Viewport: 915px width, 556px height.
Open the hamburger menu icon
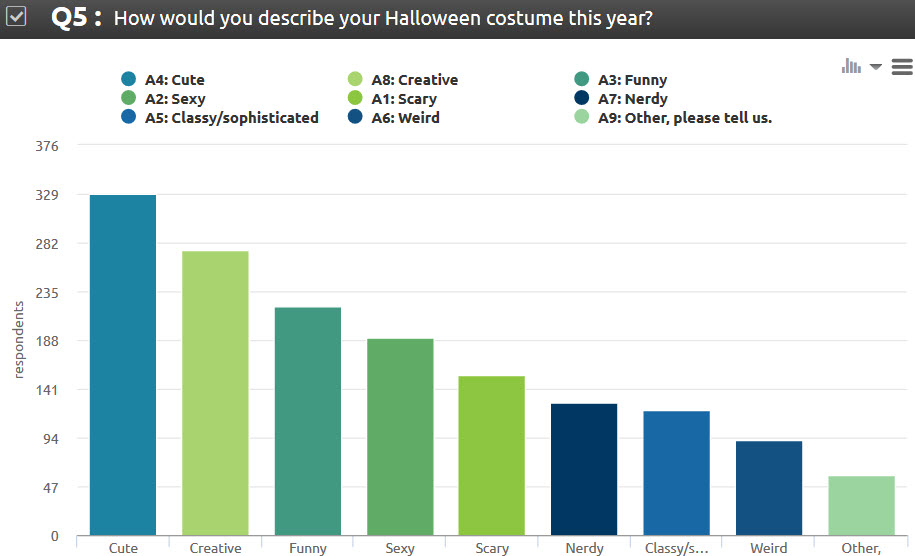click(902, 67)
